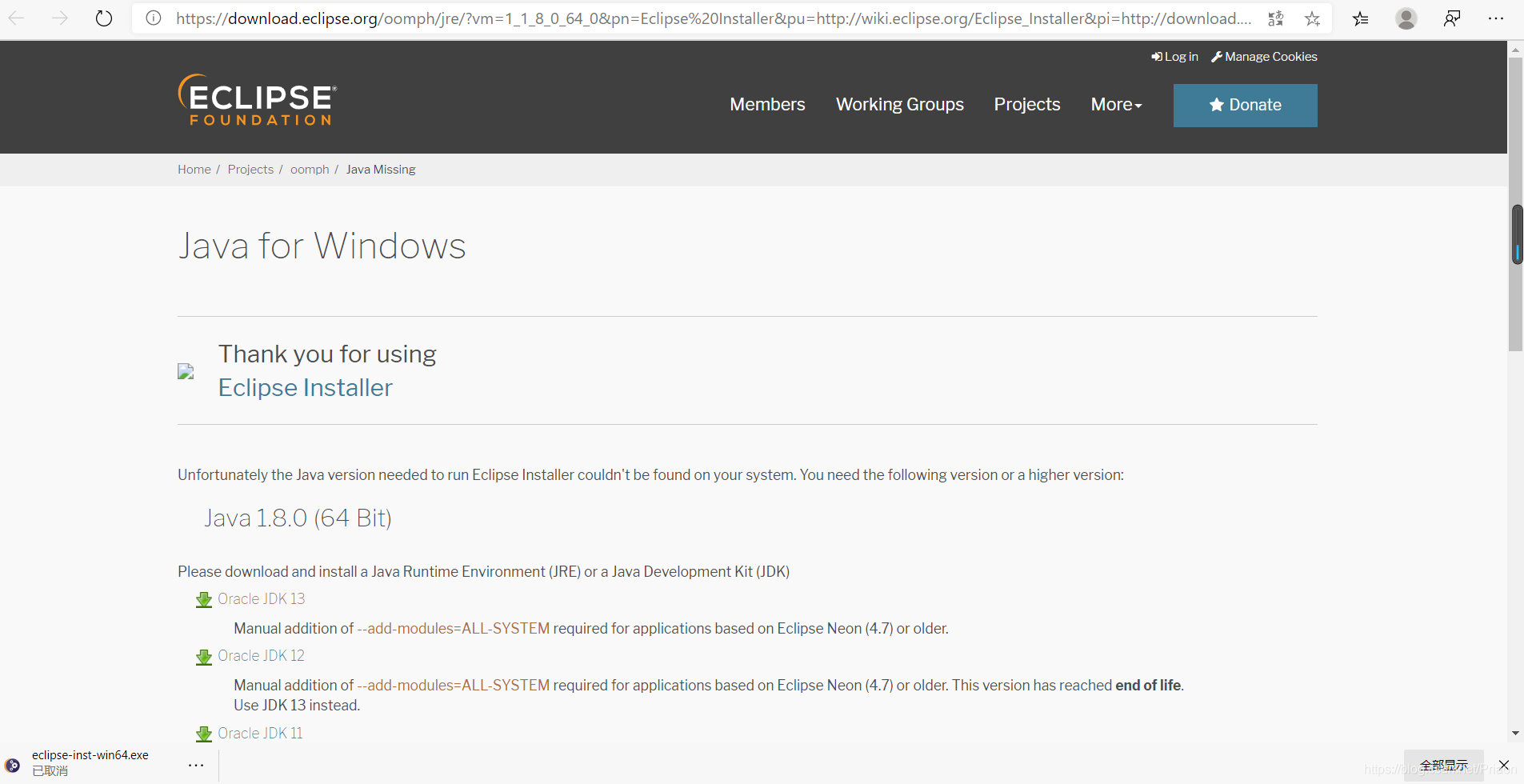Click download icon next to Oracle JDK 12
Viewport: 1524px width, 784px height.
pyautogui.click(x=204, y=657)
